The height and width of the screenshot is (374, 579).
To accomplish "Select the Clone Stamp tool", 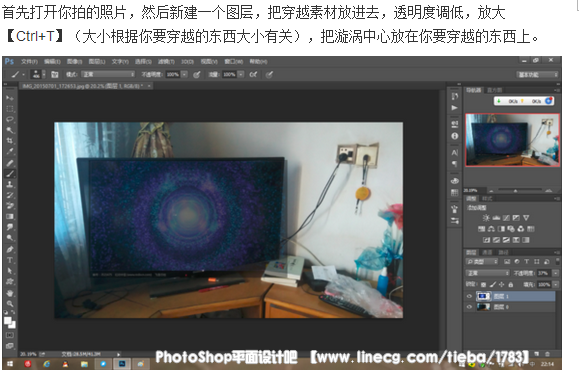I will [x=10, y=184].
